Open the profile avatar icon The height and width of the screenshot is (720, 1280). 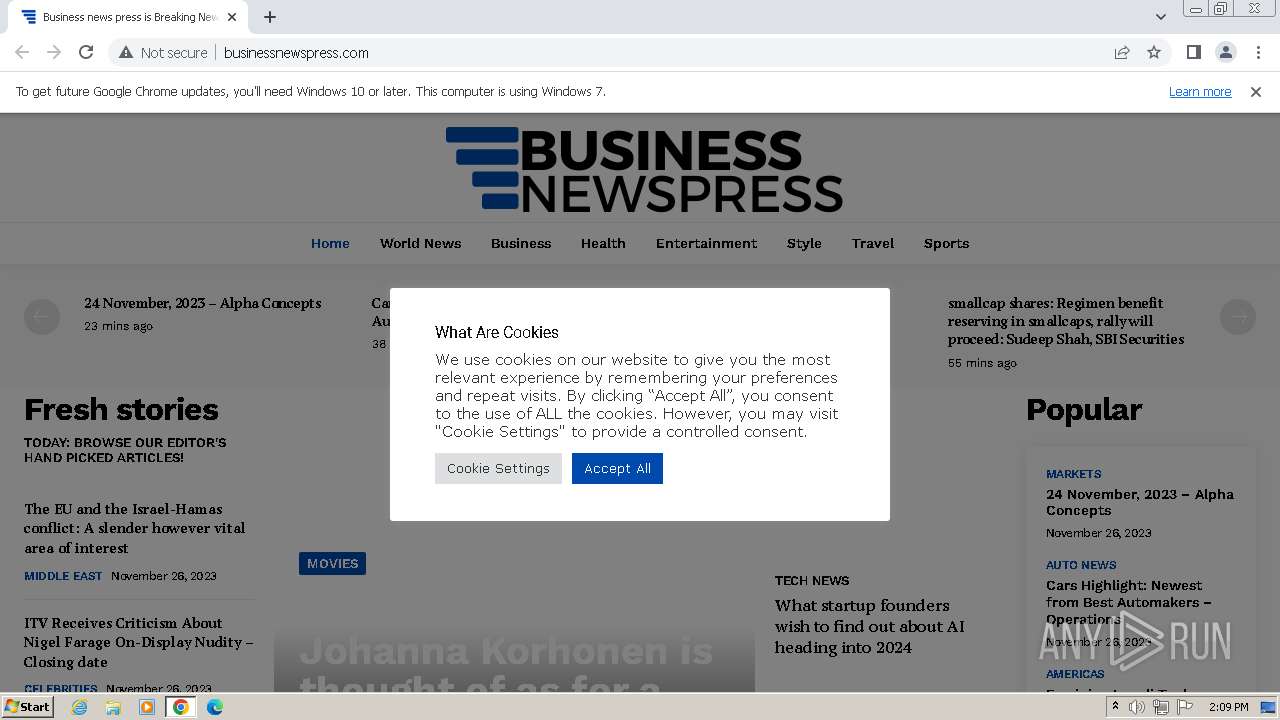point(1225,52)
